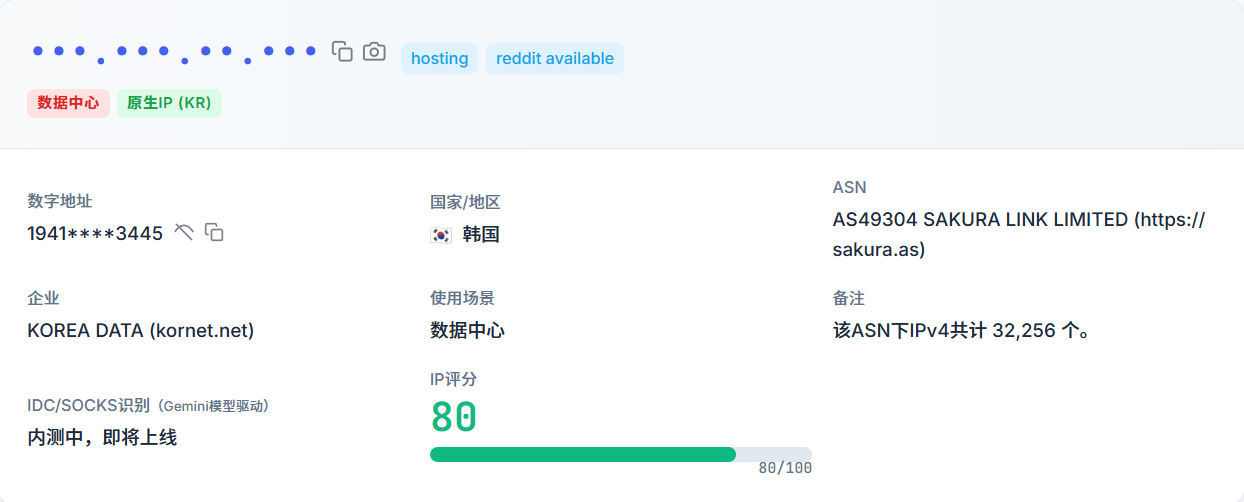Screen dimensions: 1244x502
Task: Click the camera screenshot icon
Action: click(x=374, y=51)
